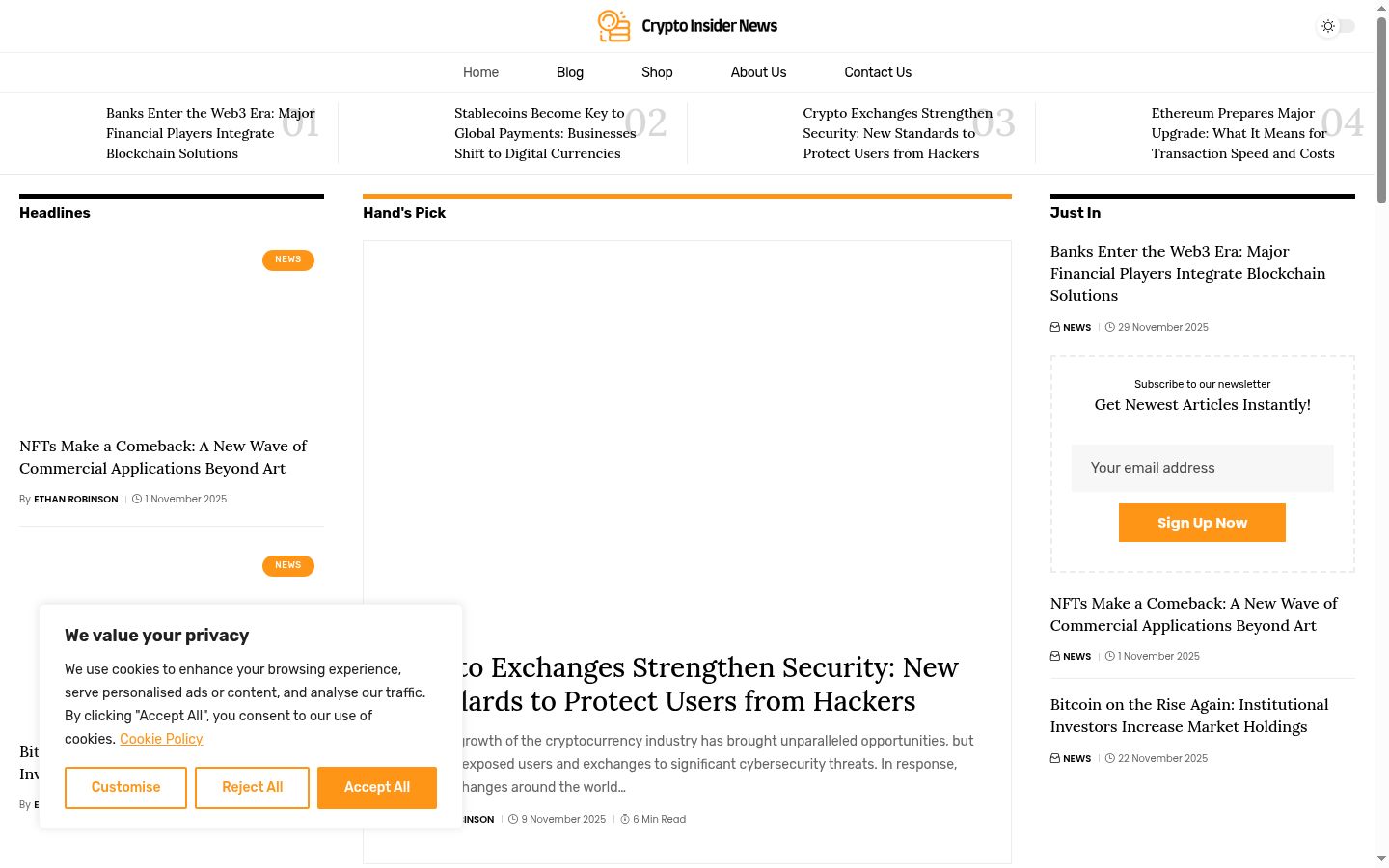1389x868 pixels.
Task: Focus the Your email address field
Action: (x=1203, y=468)
